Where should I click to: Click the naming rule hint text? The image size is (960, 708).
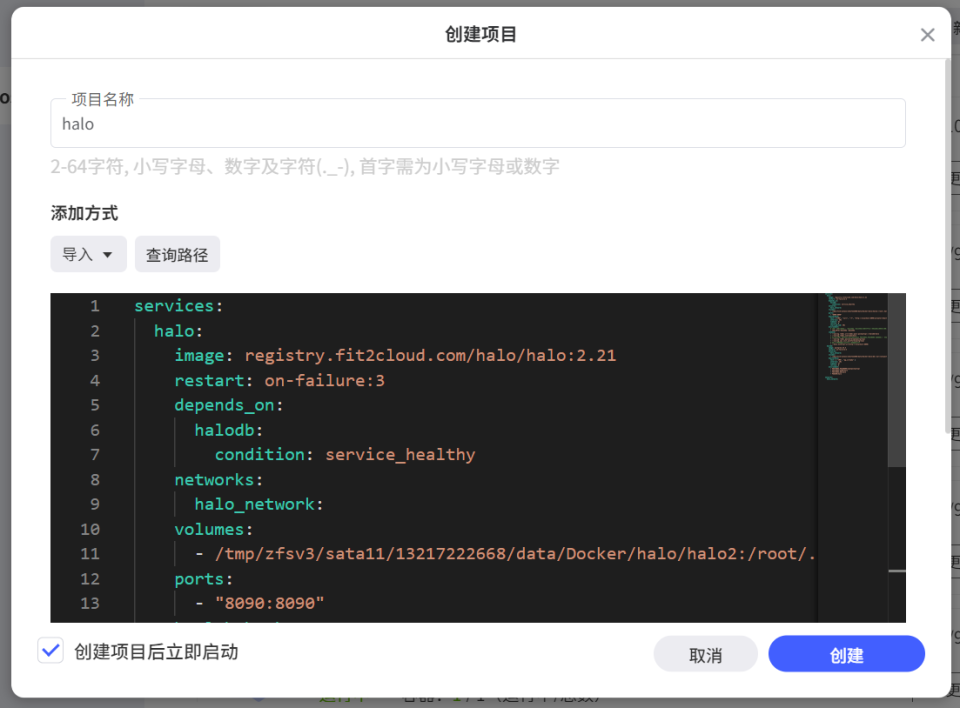(305, 166)
